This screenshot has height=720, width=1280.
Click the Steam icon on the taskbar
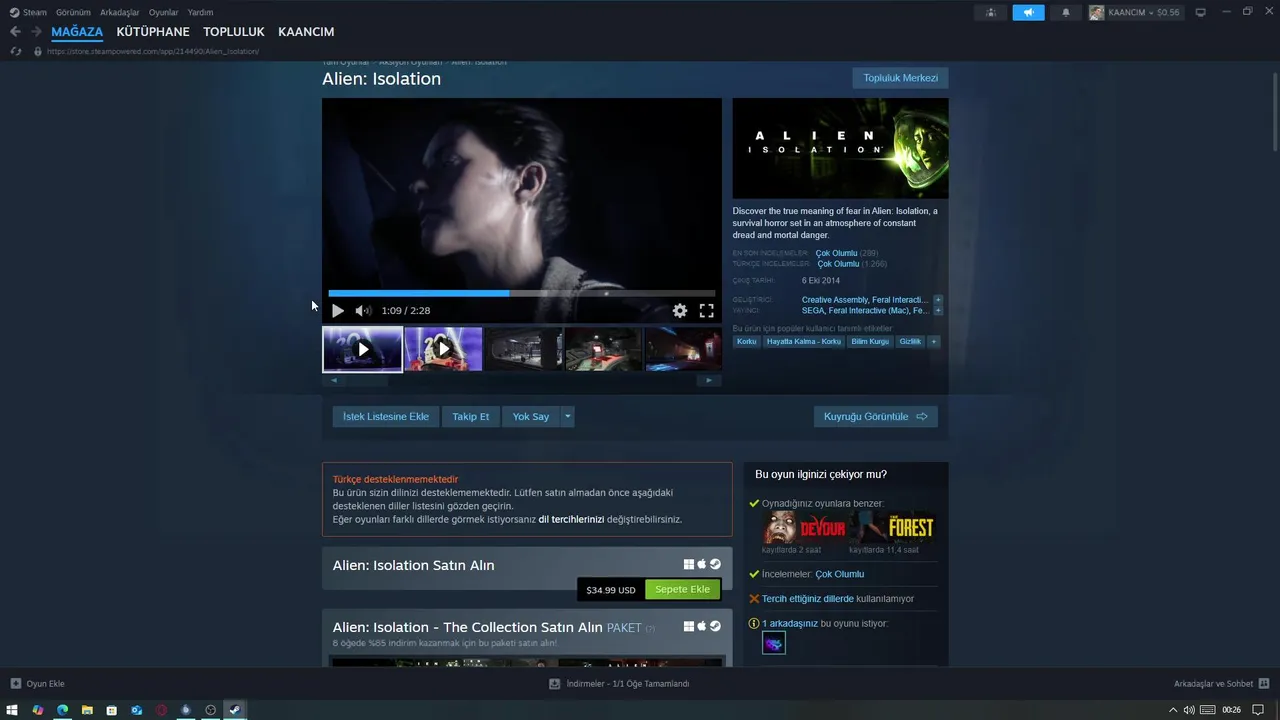click(234, 710)
